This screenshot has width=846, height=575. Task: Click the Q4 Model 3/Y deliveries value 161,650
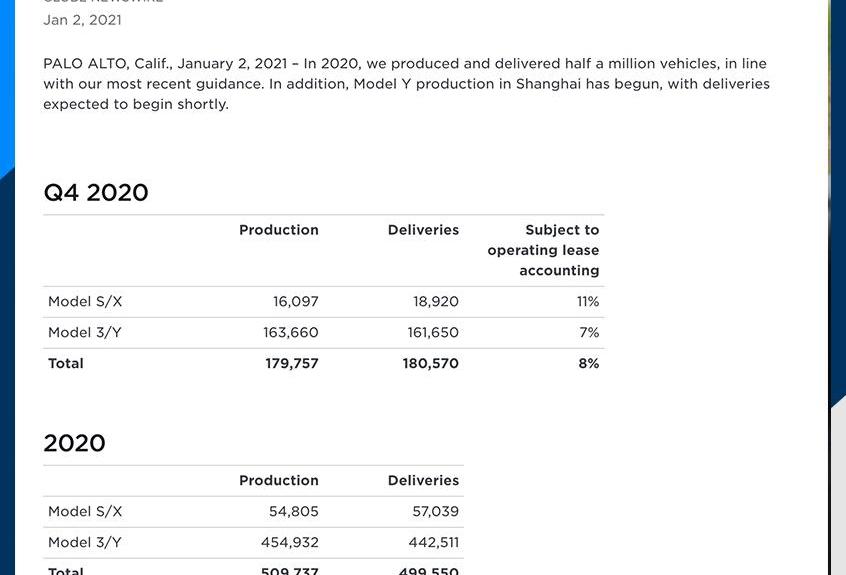432,333
